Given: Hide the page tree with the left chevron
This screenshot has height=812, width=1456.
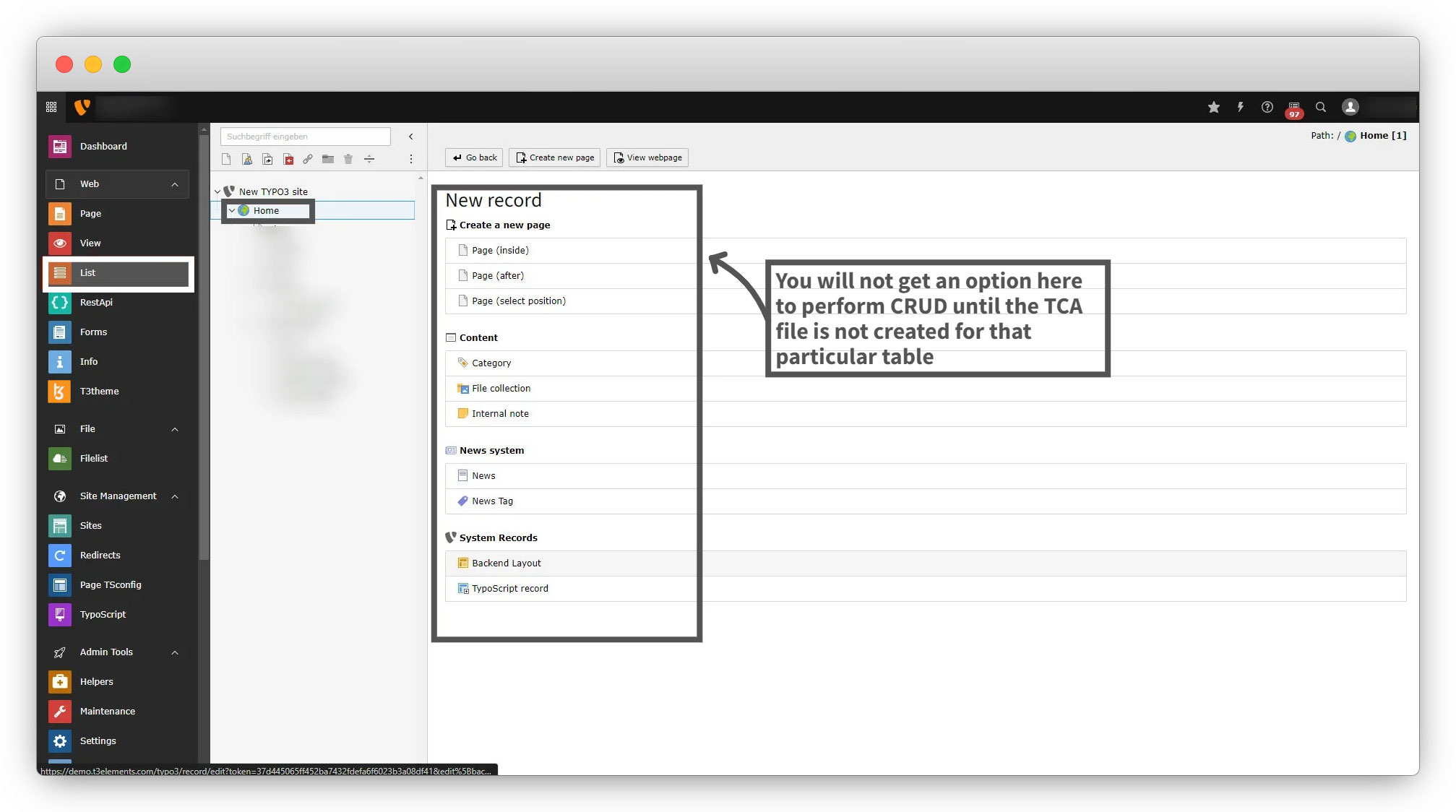Looking at the screenshot, I should point(411,137).
